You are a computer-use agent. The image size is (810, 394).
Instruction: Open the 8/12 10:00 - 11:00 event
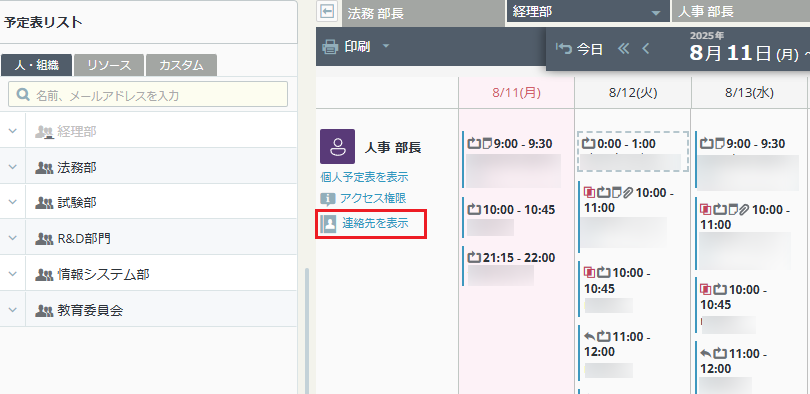coord(633,216)
